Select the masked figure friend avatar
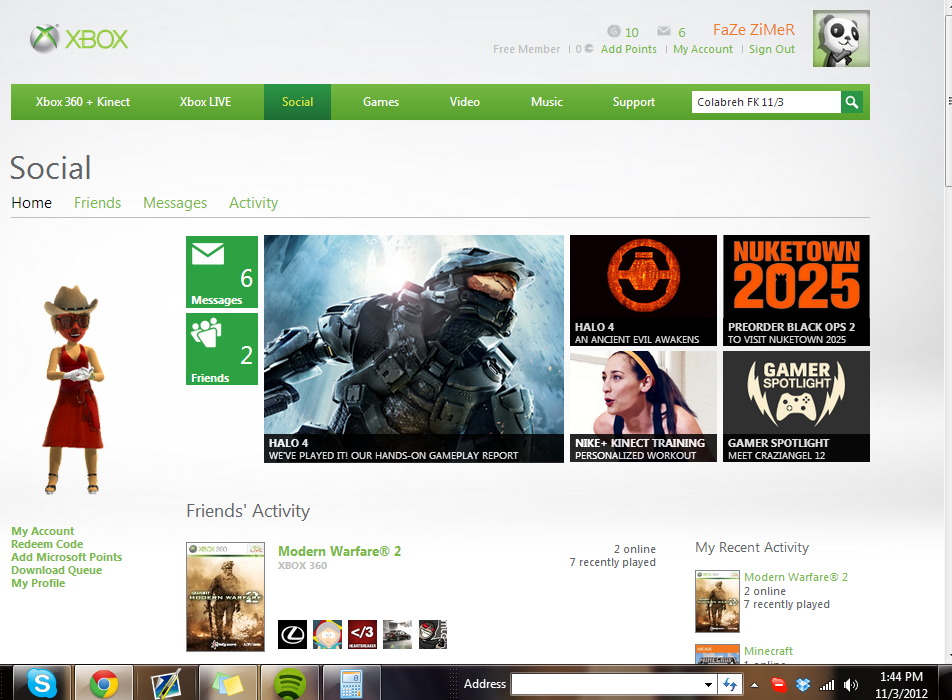 (x=433, y=634)
